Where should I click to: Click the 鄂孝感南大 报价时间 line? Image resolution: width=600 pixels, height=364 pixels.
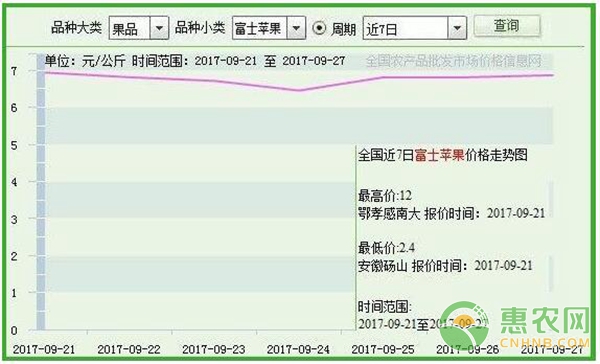[x=452, y=214]
